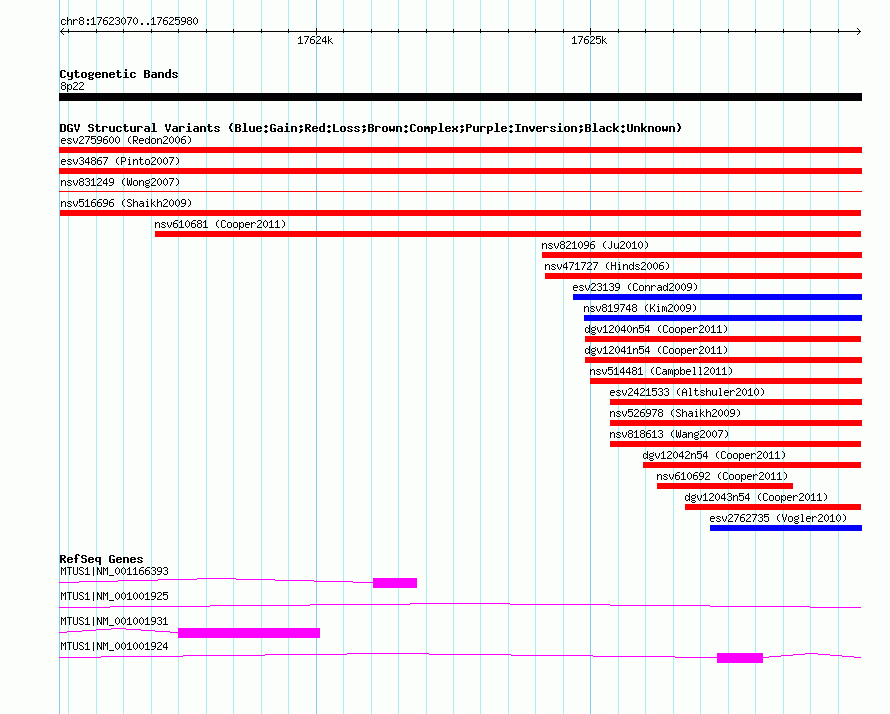Click the dgv12041n54 (Cooper2011) label

pyautogui.click(x=656, y=350)
